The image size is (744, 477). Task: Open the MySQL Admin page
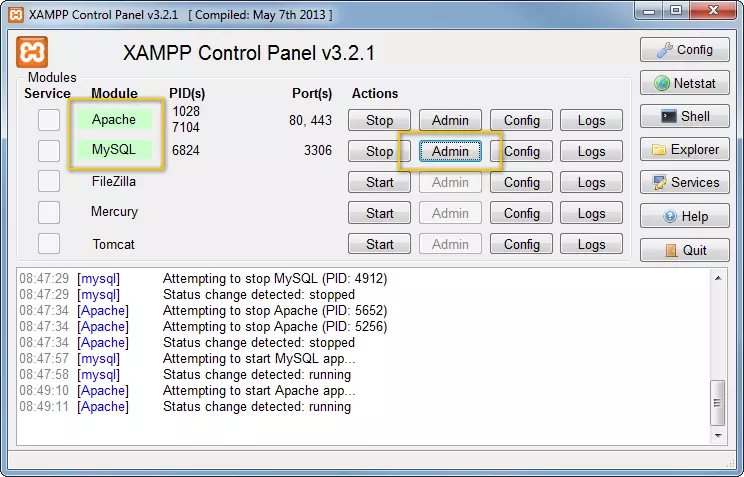click(450, 151)
